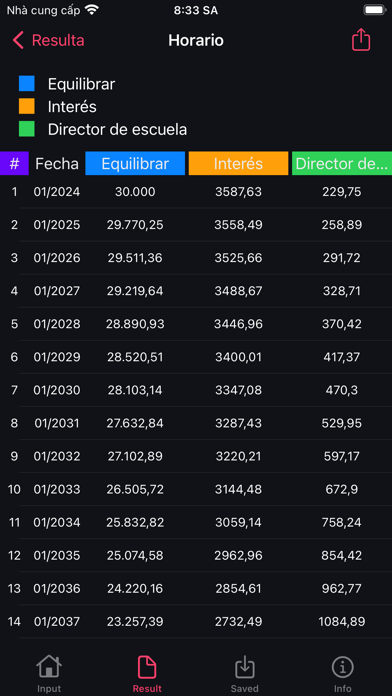The image size is (392, 696).
Task: Select principal value 962,77
Action: pos(342,589)
